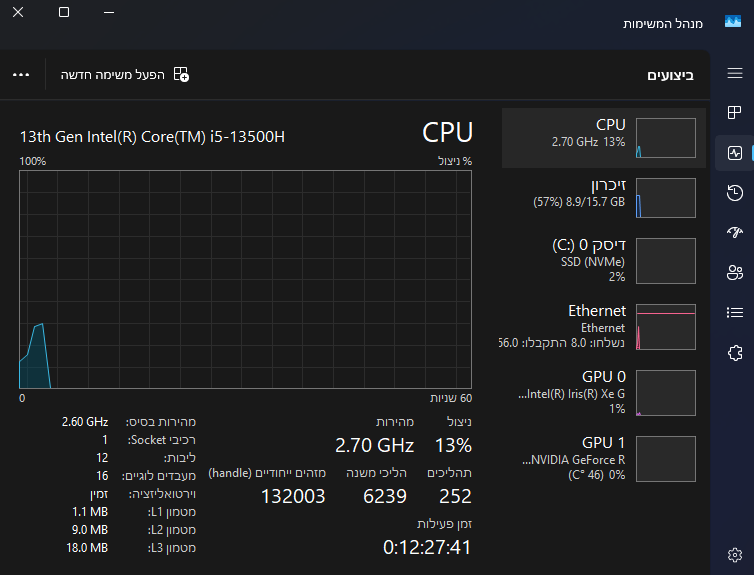This screenshot has height=575, width=754.
Task: Click the 2.70 GHz speed value
Action: click(x=375, y=445)
